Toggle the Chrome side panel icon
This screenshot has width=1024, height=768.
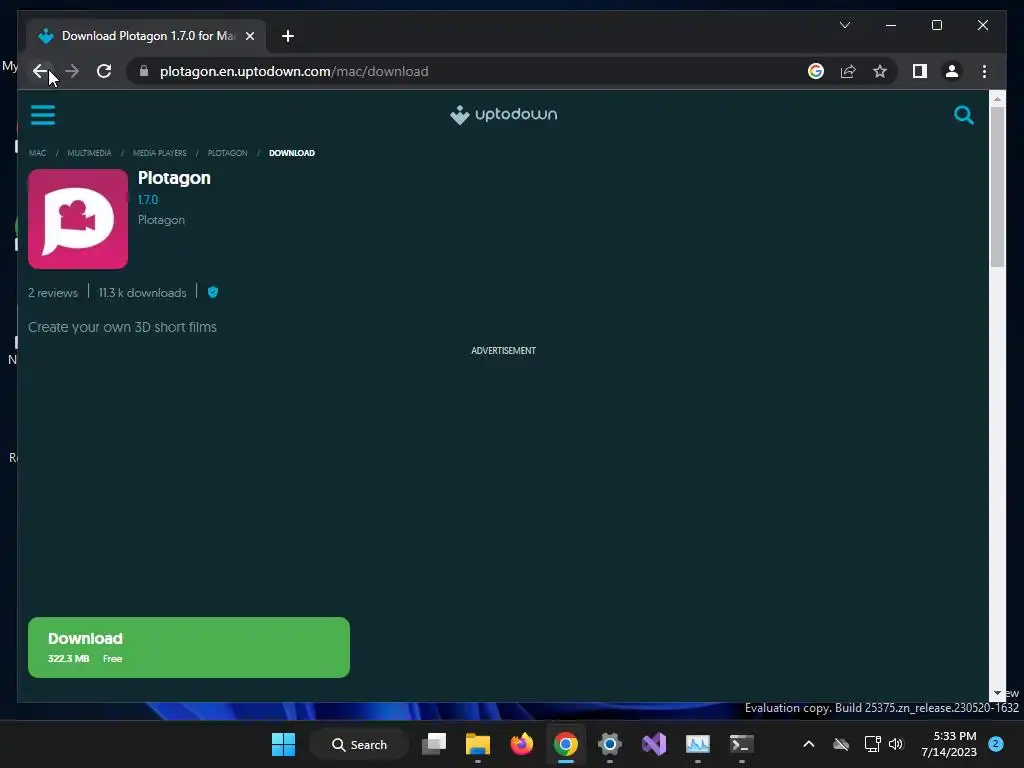coord(920,71)
